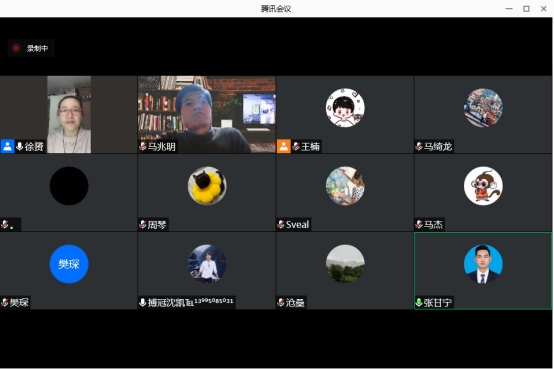The height and width of the screenshot is (369, 554).
Task: Click the muted mic icon next to Sveal
Action: [281, 224]
